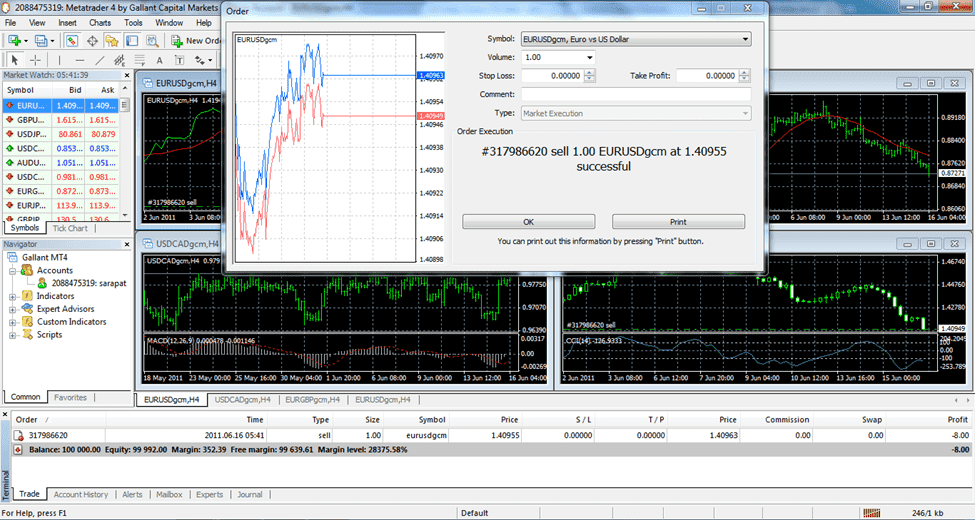Switch to the Account History tab

coord(81,494)
